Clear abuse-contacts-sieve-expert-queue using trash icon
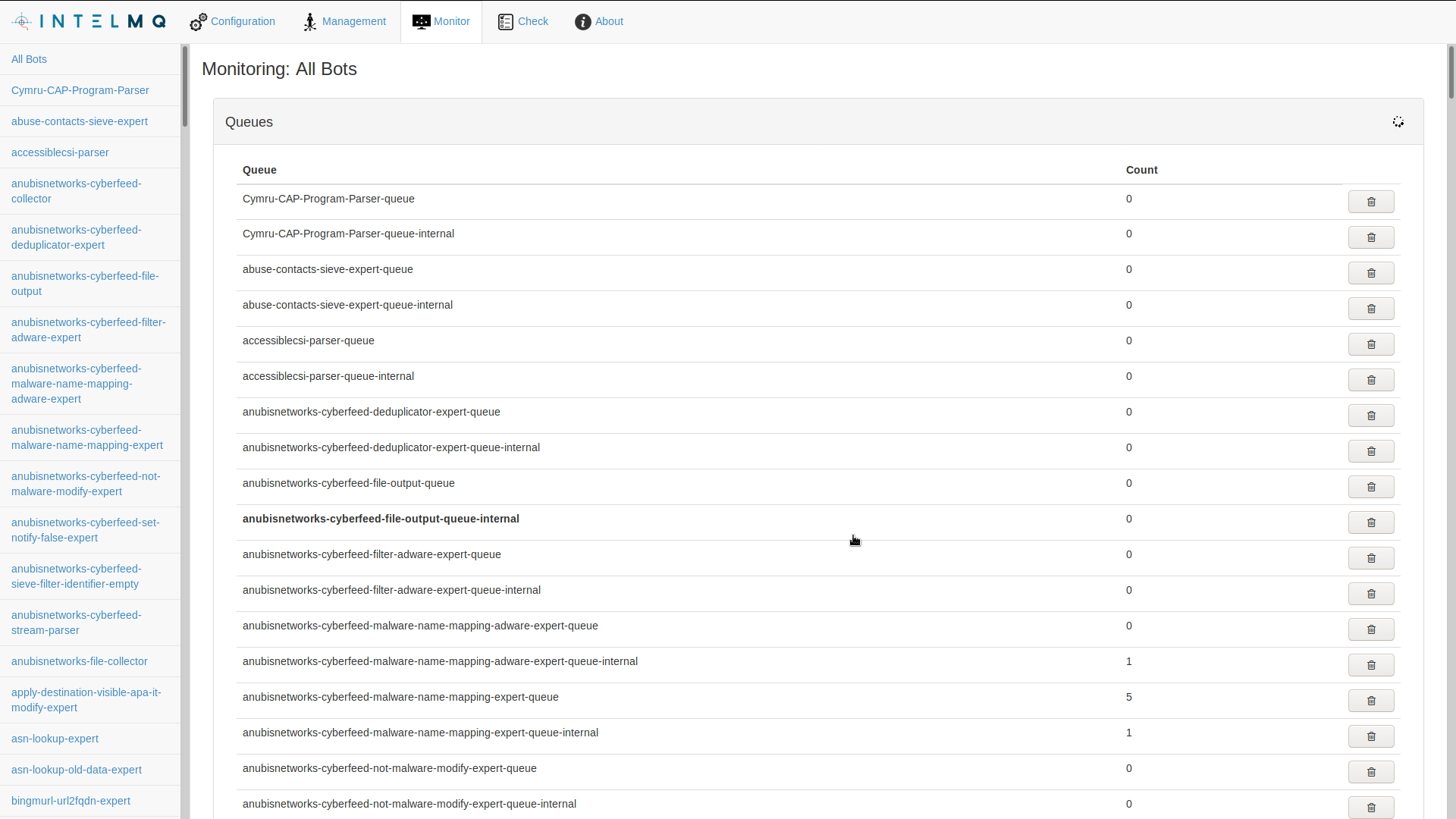 [x=1370, y=273]
